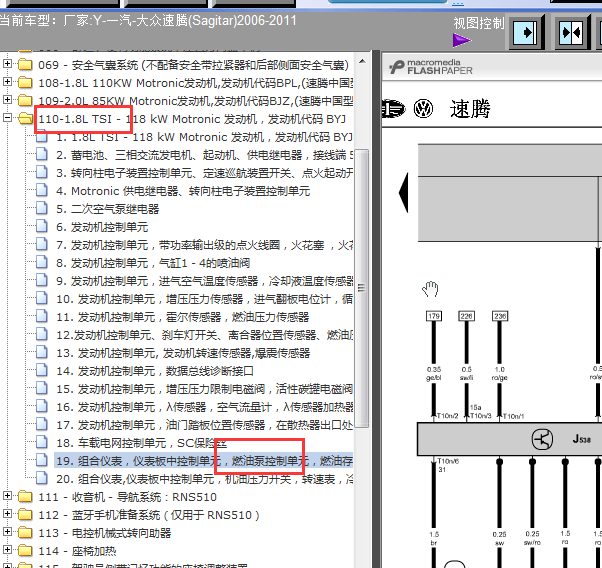The height and width of the screenshot is (568, 602).
Task: Click page icon of item 14 数据总线诊断接口
Action: coord(41,370)
